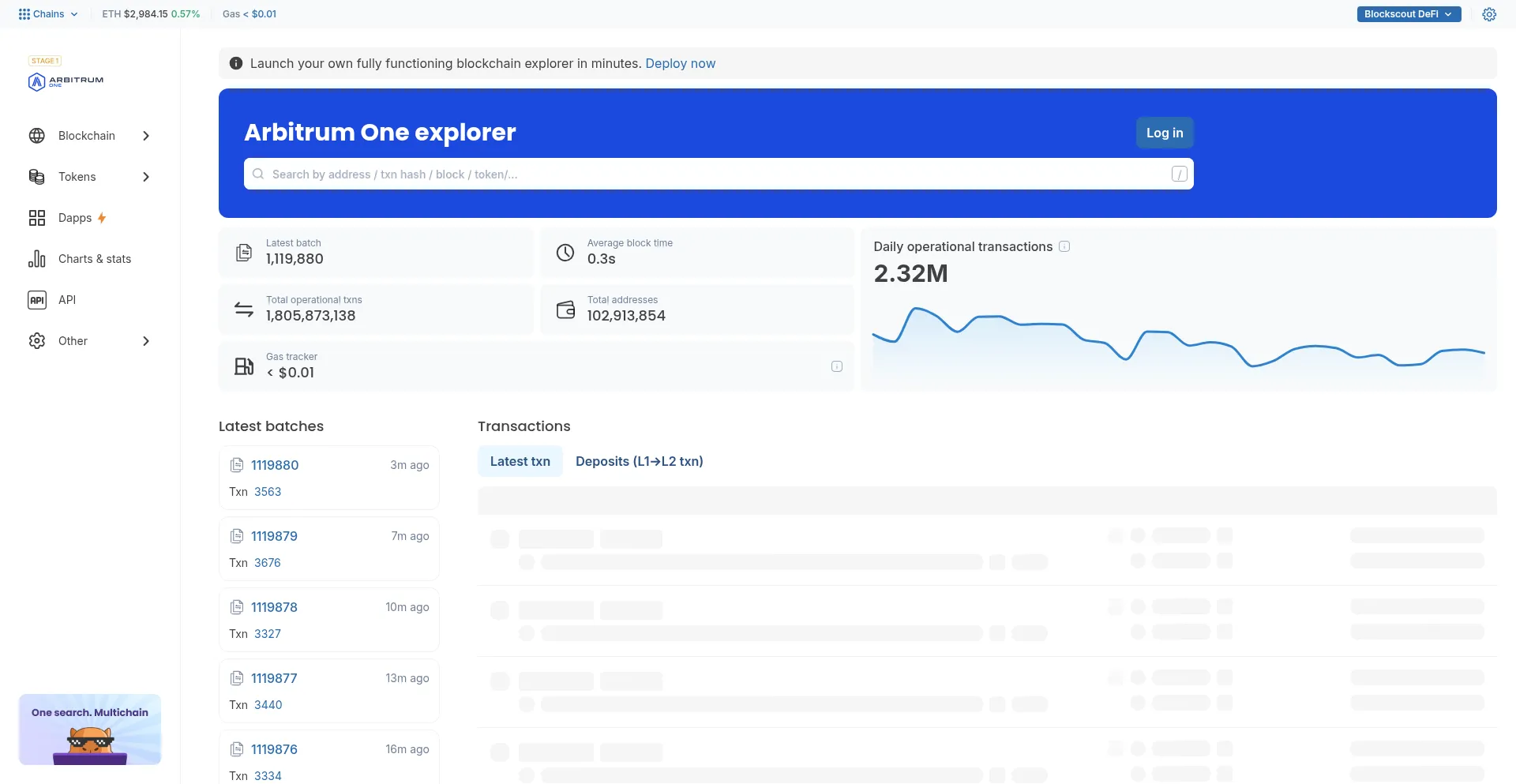Click the search magnifier icon
This screenshot has height=784, width=1516.
coord(258,174)
